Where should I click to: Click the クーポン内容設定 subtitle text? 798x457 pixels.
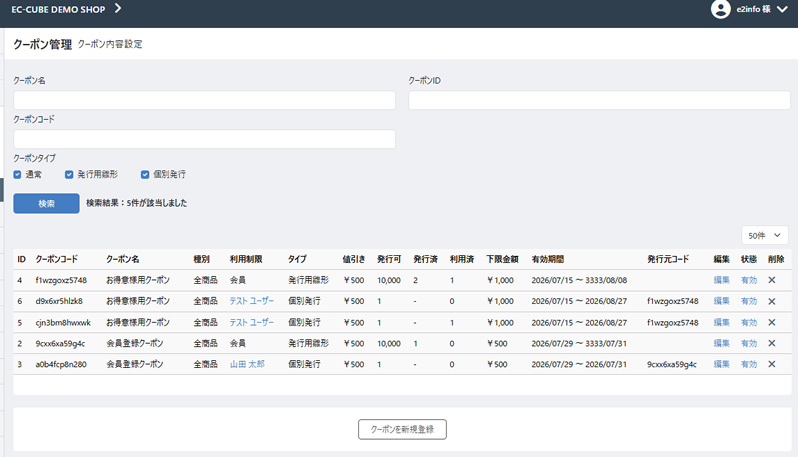click(x=110, y=44)
